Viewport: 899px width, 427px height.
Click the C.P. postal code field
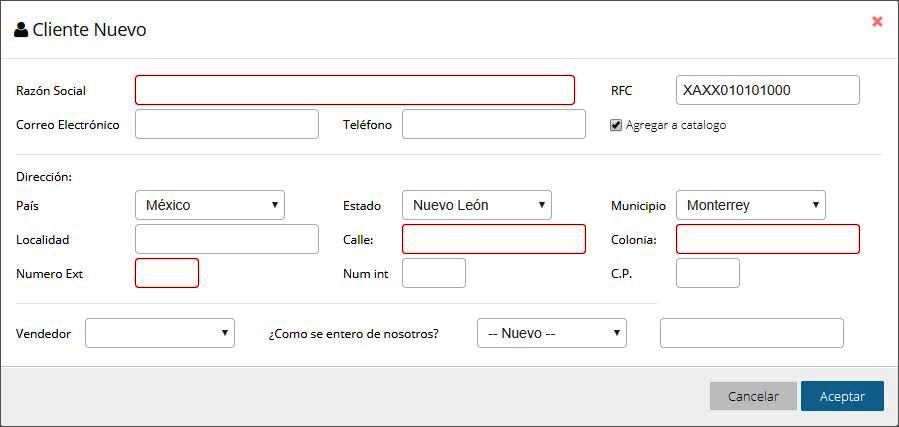click(x=708, y=273)
